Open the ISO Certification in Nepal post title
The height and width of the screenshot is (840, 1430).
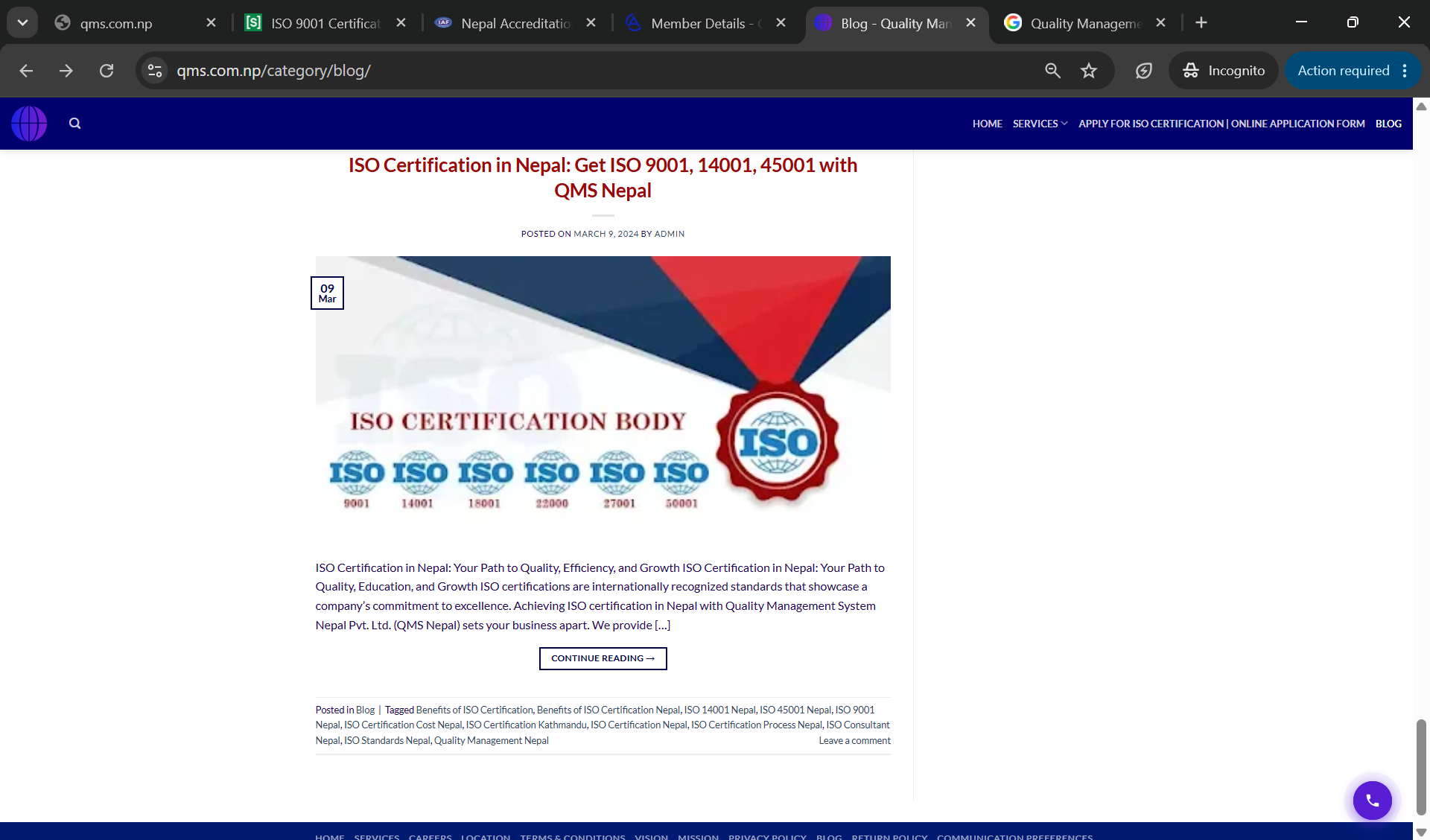tap(603, 177)
